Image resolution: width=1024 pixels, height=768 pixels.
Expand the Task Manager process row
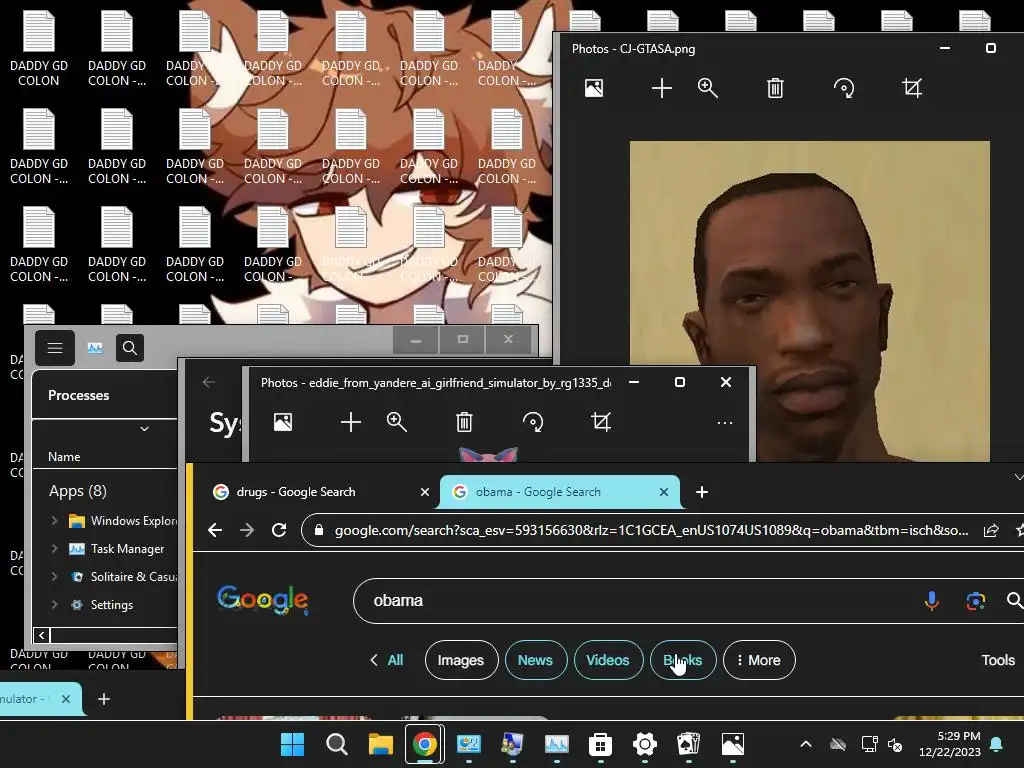(x=54, y=549)
